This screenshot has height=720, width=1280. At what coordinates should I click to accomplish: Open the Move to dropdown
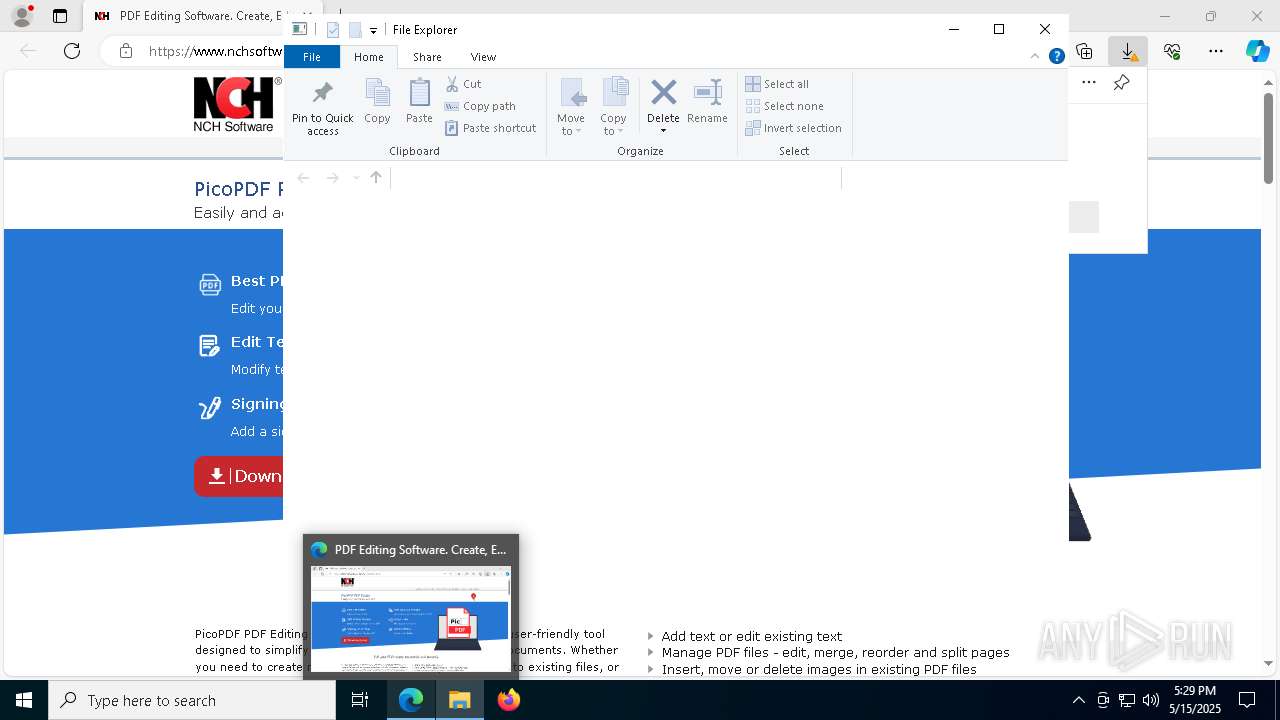point(571,107)
